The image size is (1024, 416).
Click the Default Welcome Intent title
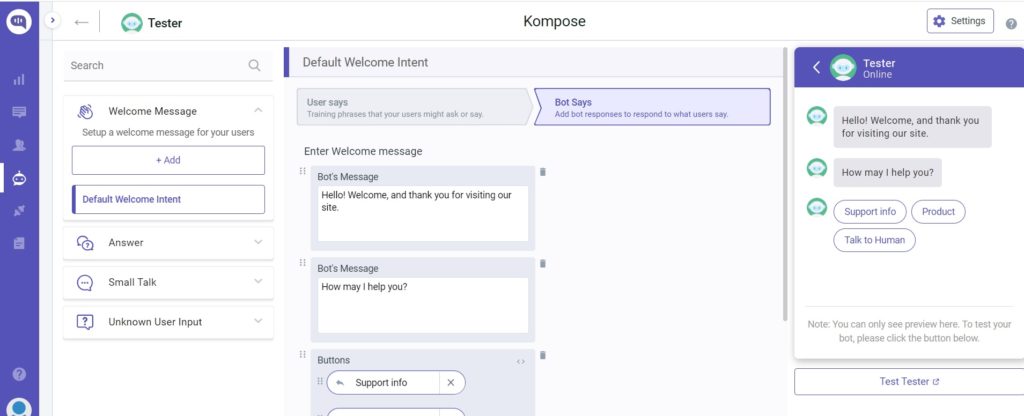click(366, 63)
